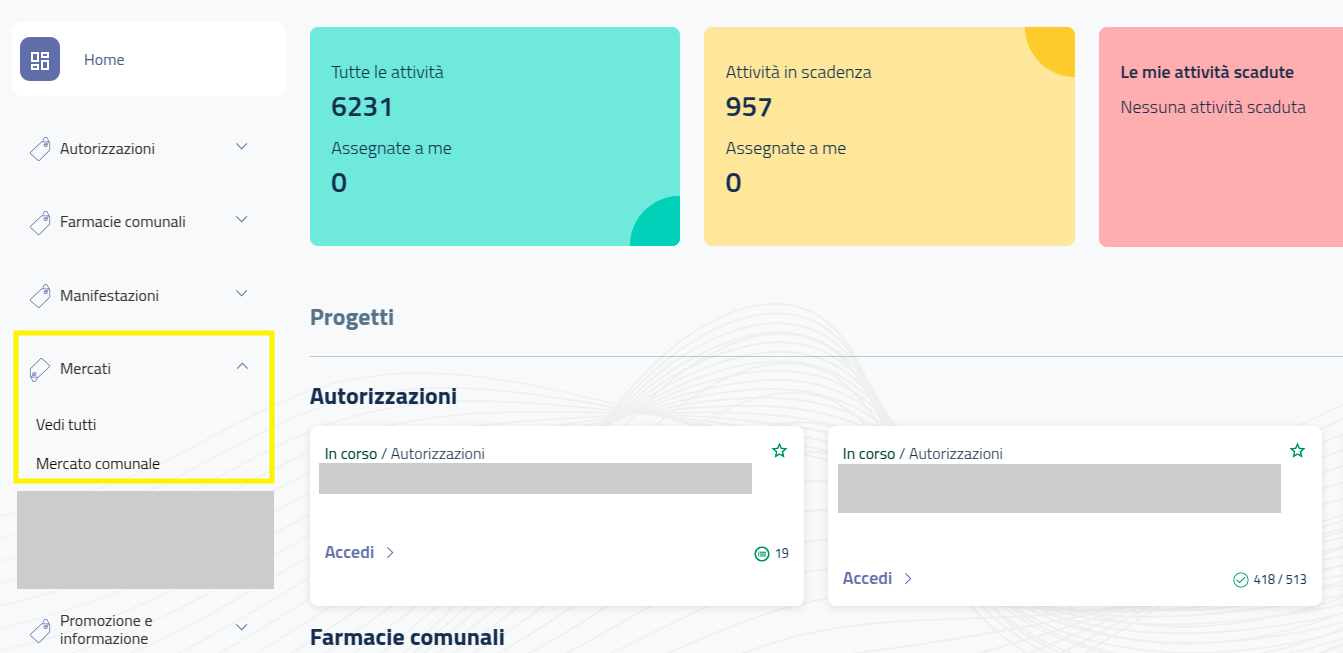Click the checkmark icon next to 418 / 513
The height and width of the screenshot is (653, 1343).
1241,579
